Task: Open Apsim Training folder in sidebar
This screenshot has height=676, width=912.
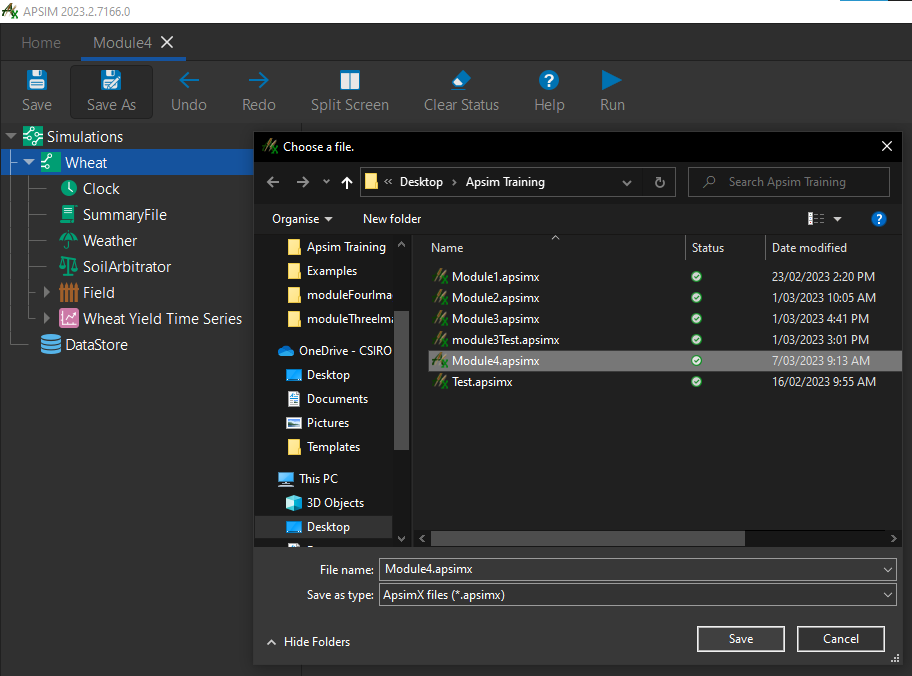Action: click(337, 247)
